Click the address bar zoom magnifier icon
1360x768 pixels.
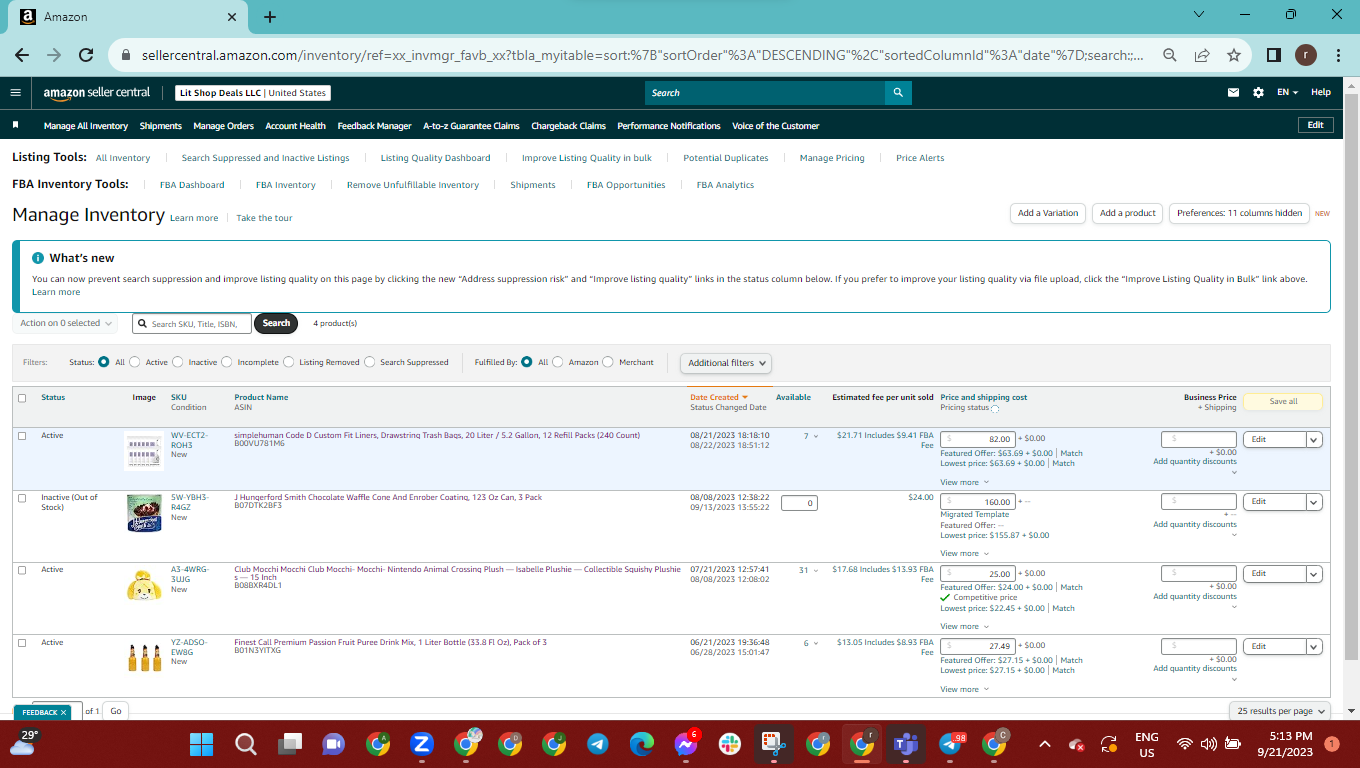[1169, 55]
